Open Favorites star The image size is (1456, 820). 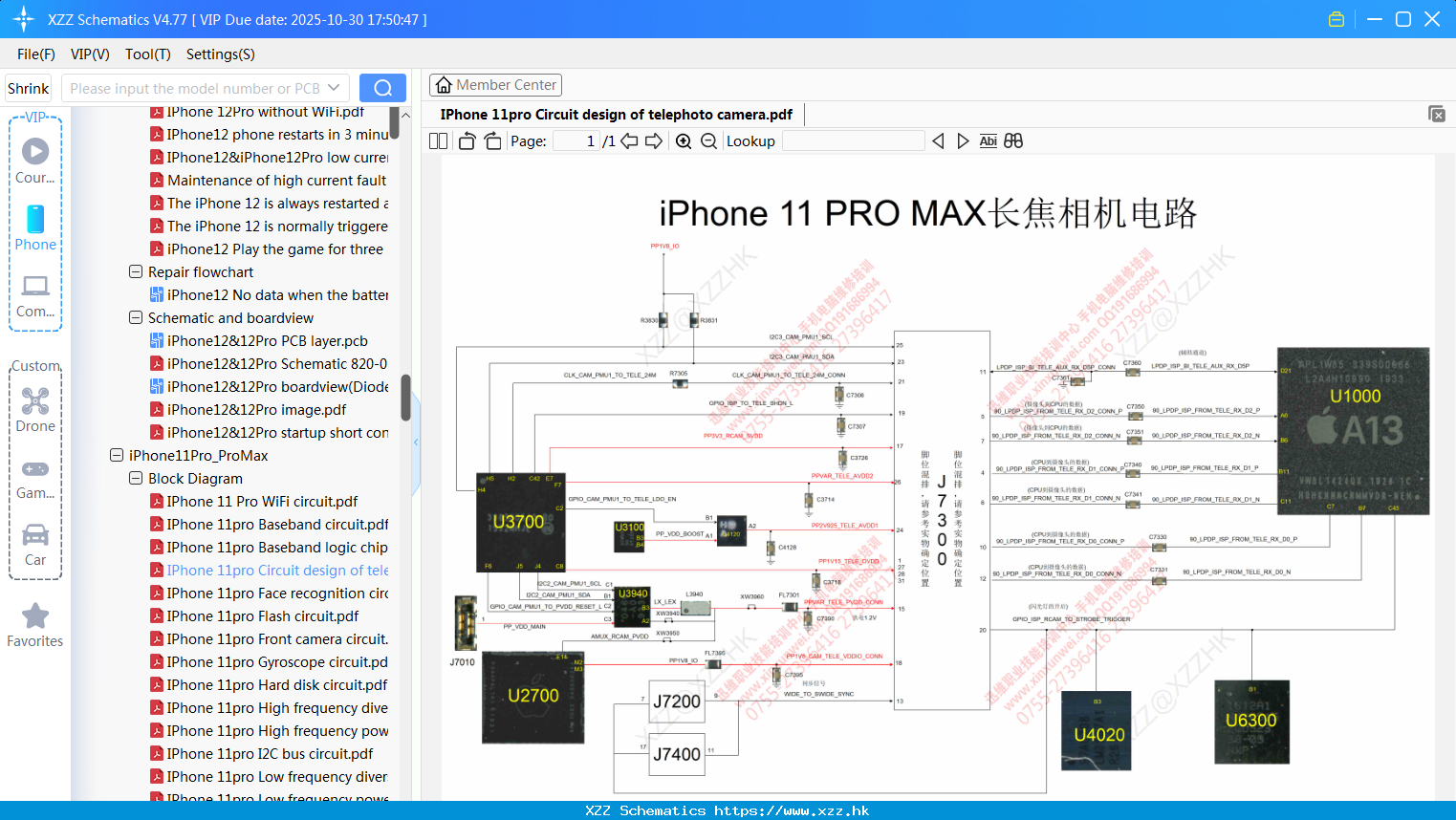tap(35, 626)
